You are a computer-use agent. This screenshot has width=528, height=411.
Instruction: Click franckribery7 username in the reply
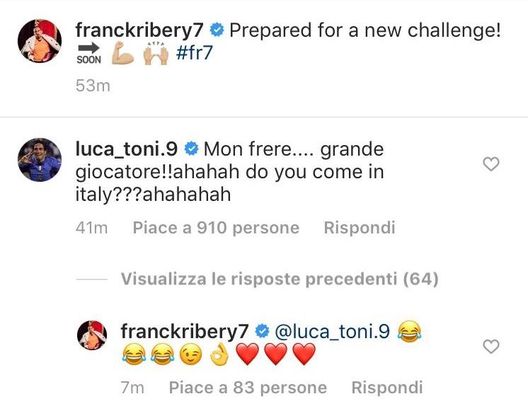(185, 331)
